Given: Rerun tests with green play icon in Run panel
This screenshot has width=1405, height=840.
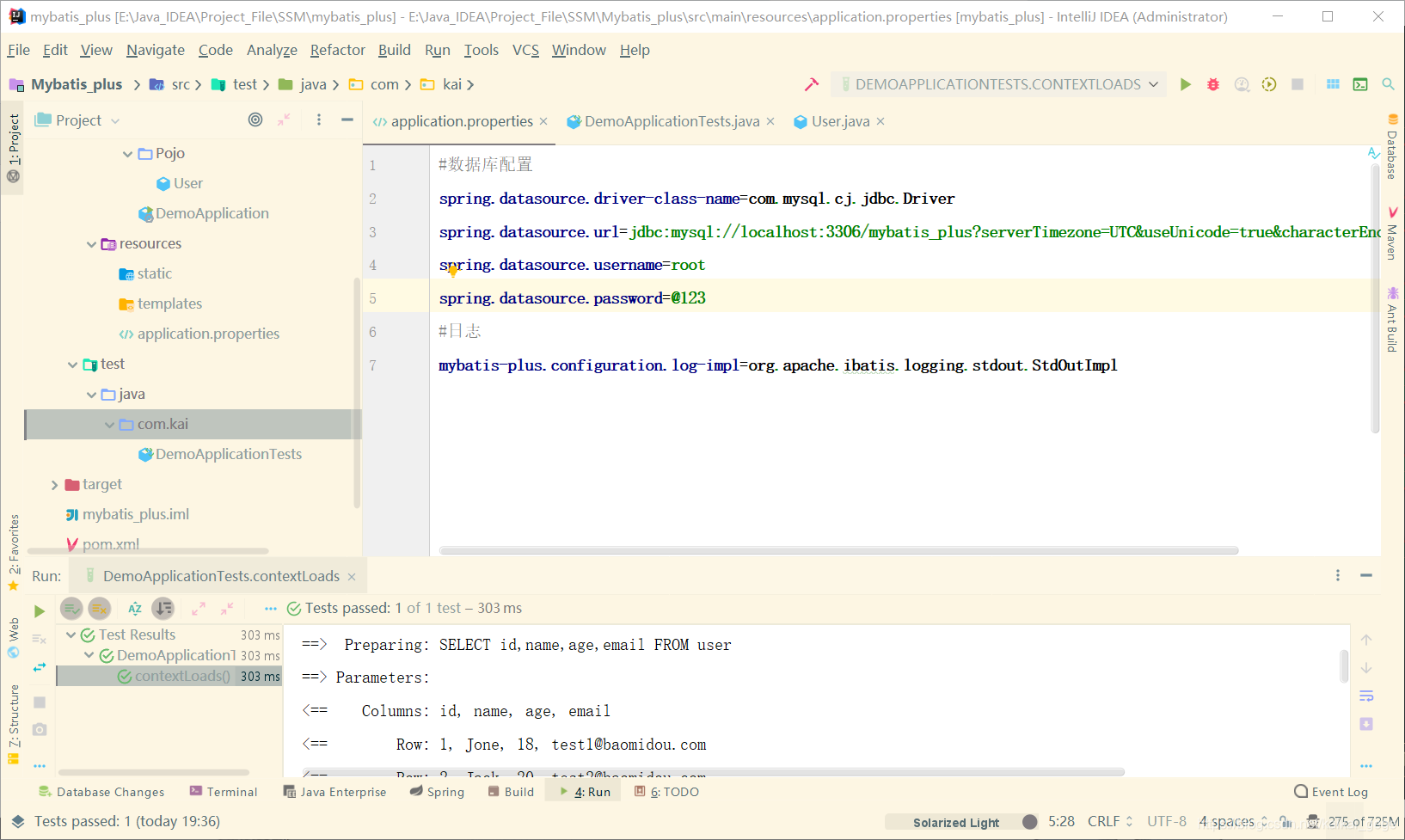Looking at the screenshot, I should click(x=40, y=611).
